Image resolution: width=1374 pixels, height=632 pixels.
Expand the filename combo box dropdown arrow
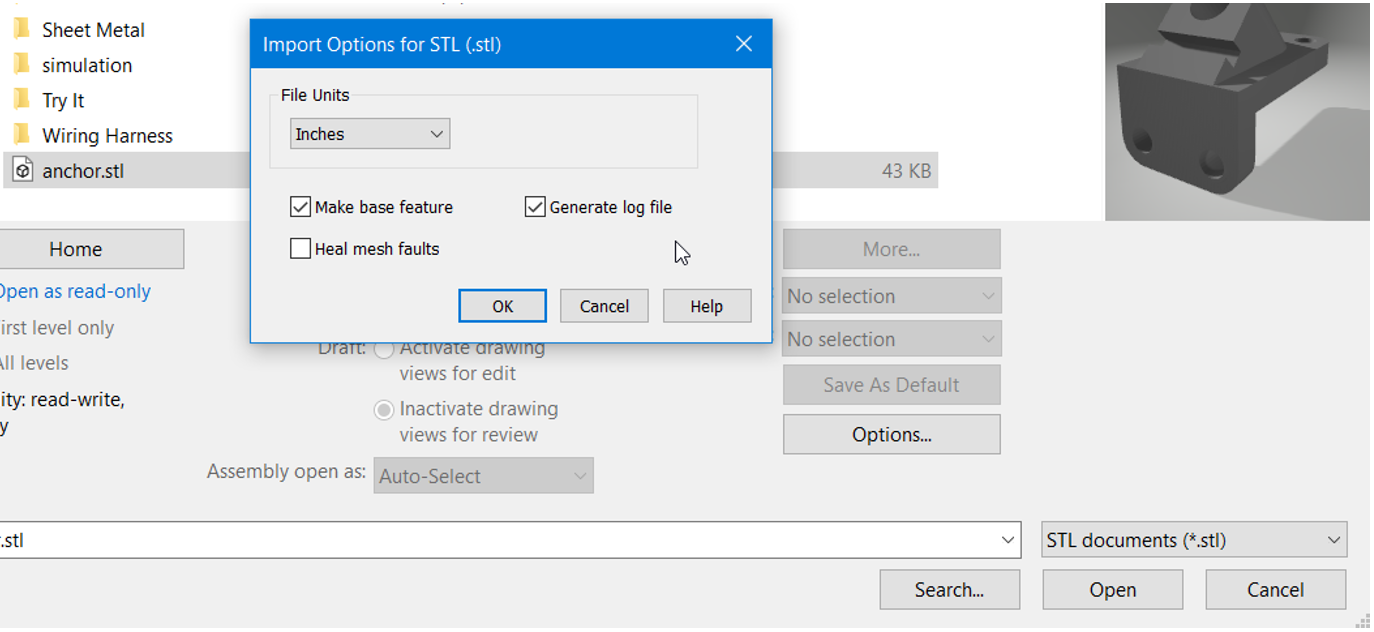point(1008,539)
